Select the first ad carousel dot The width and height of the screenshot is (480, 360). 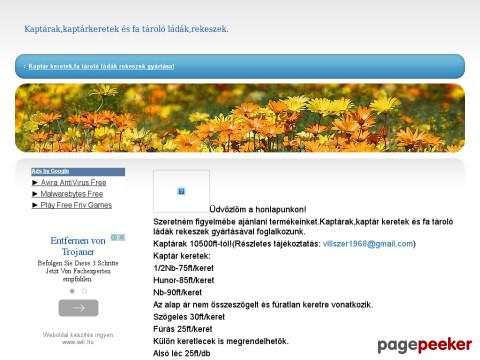72,291
